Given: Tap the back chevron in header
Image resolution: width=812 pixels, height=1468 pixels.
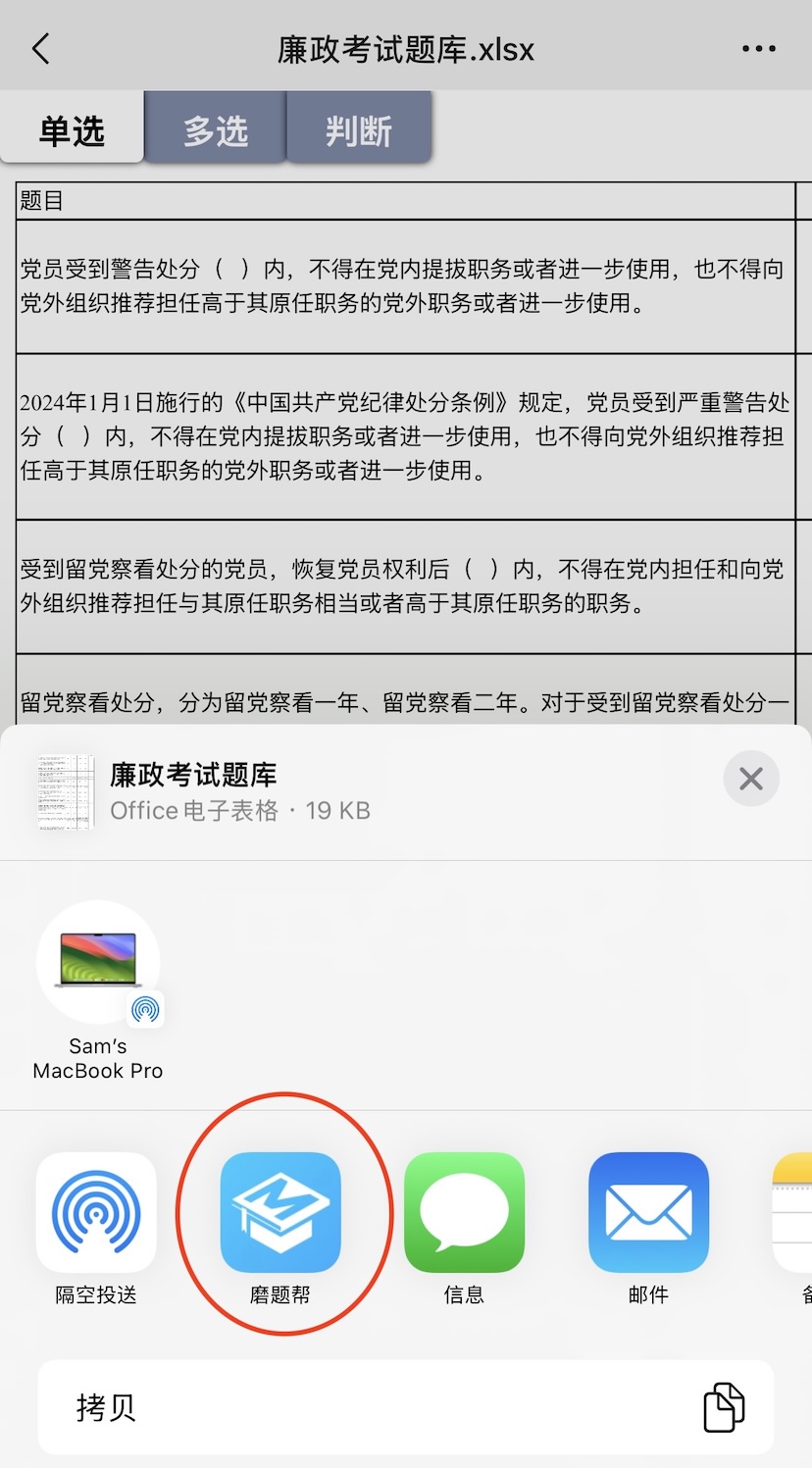Looking at the screenshot, I should (41, 48).
